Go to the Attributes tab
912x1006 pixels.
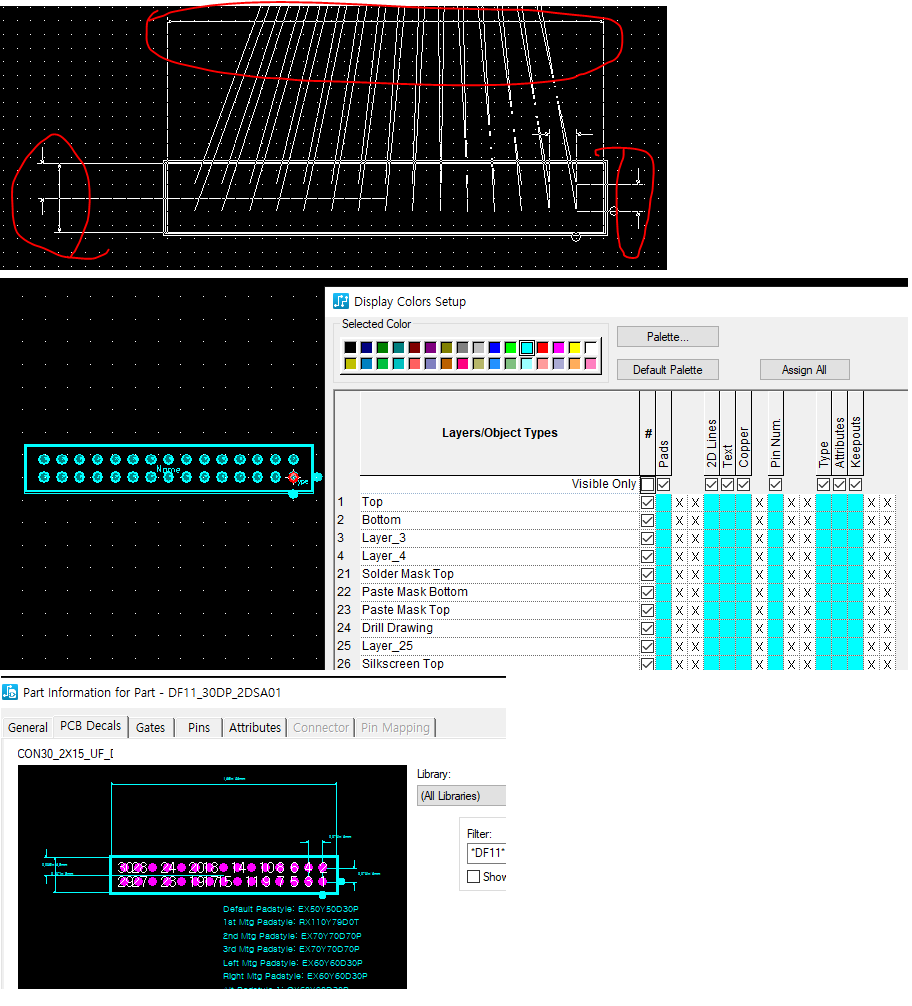255,727
